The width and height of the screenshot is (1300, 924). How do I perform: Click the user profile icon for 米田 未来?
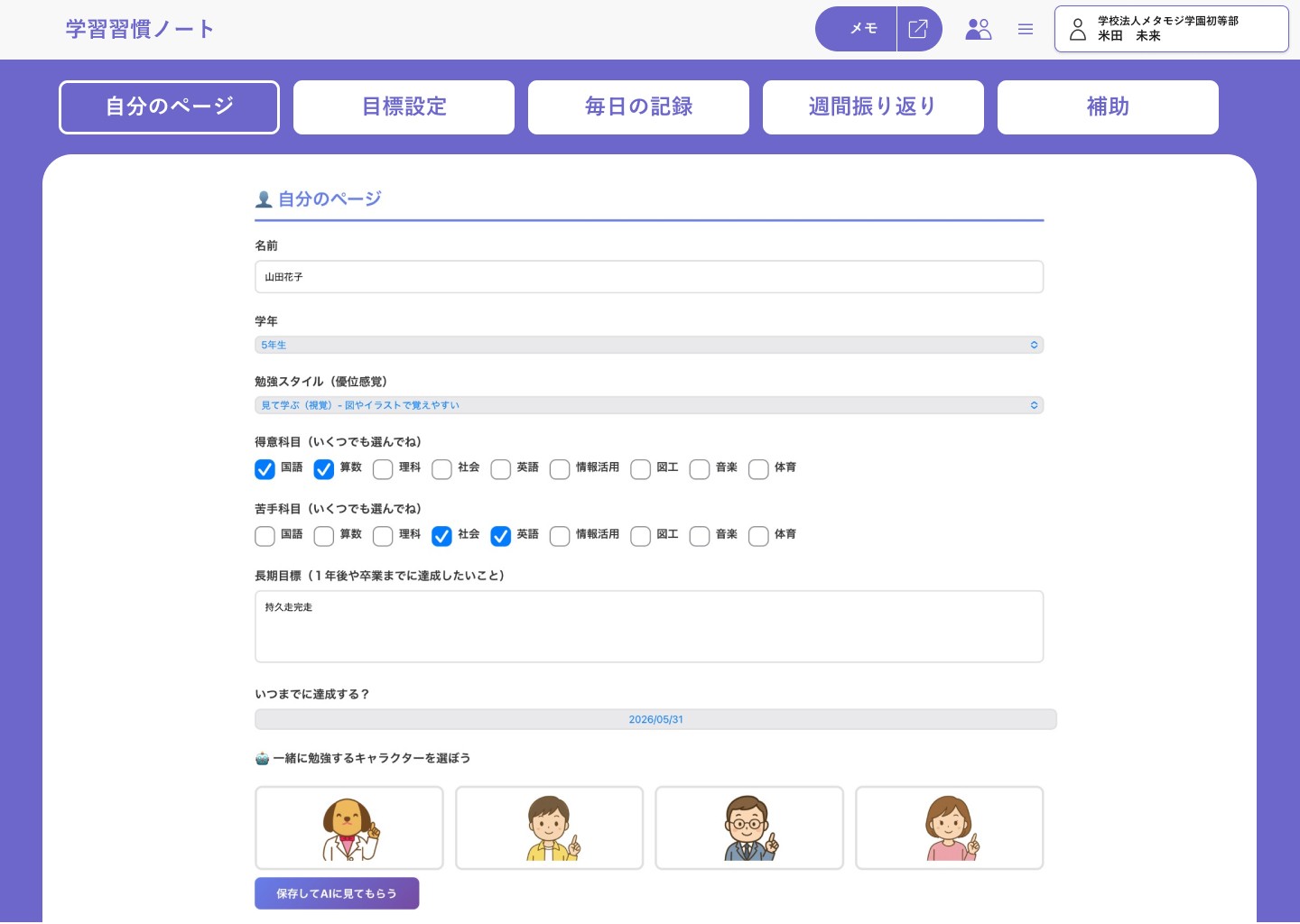(1078, 29)
